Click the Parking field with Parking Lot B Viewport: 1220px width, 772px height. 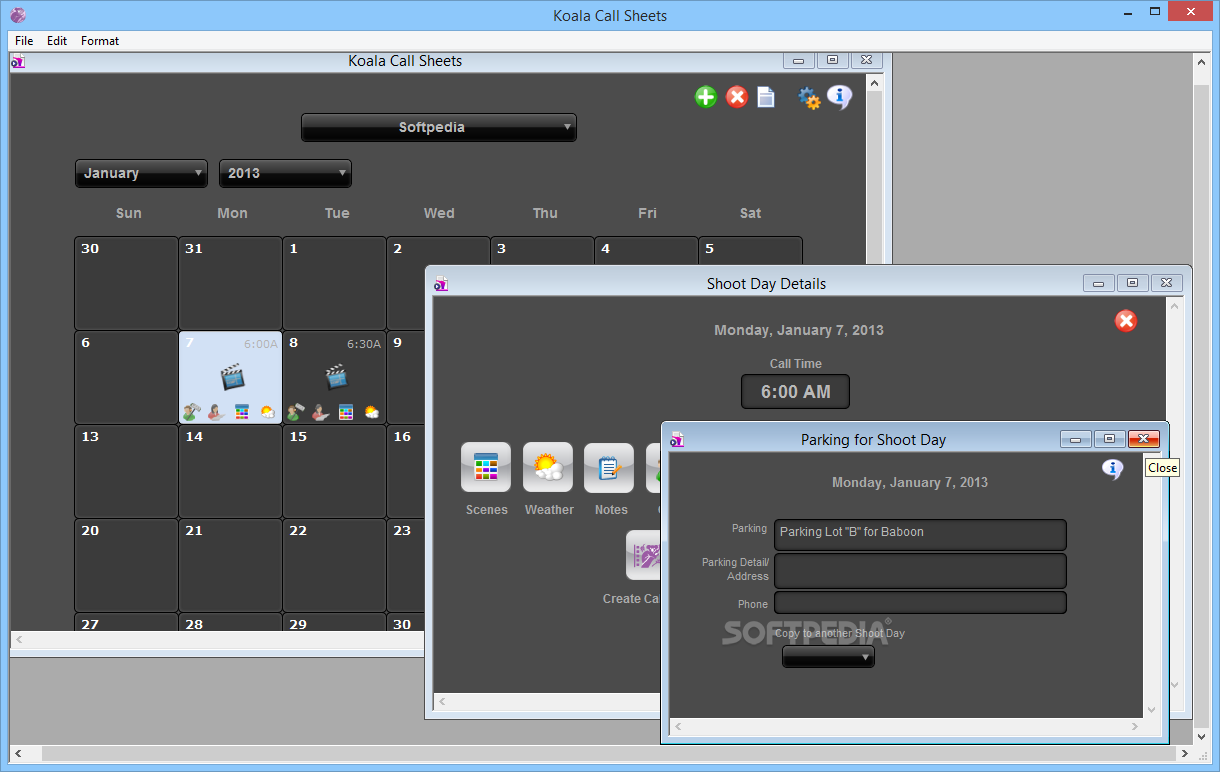(920, 534)
